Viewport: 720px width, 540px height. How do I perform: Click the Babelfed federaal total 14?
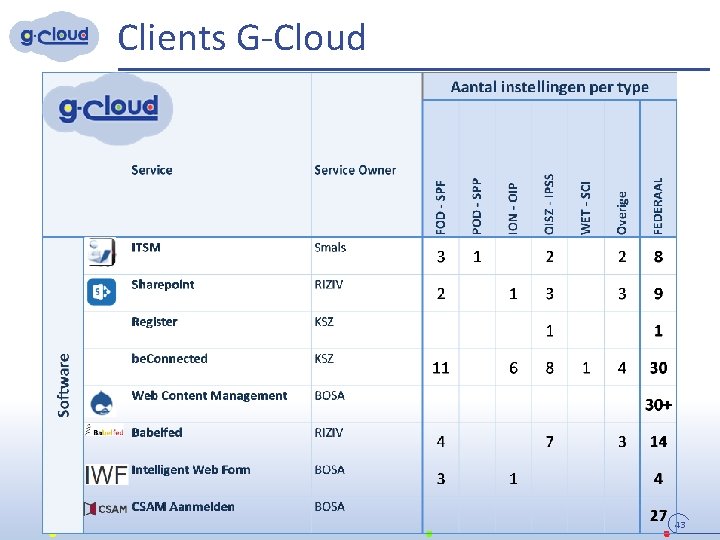tap(658, 442)
